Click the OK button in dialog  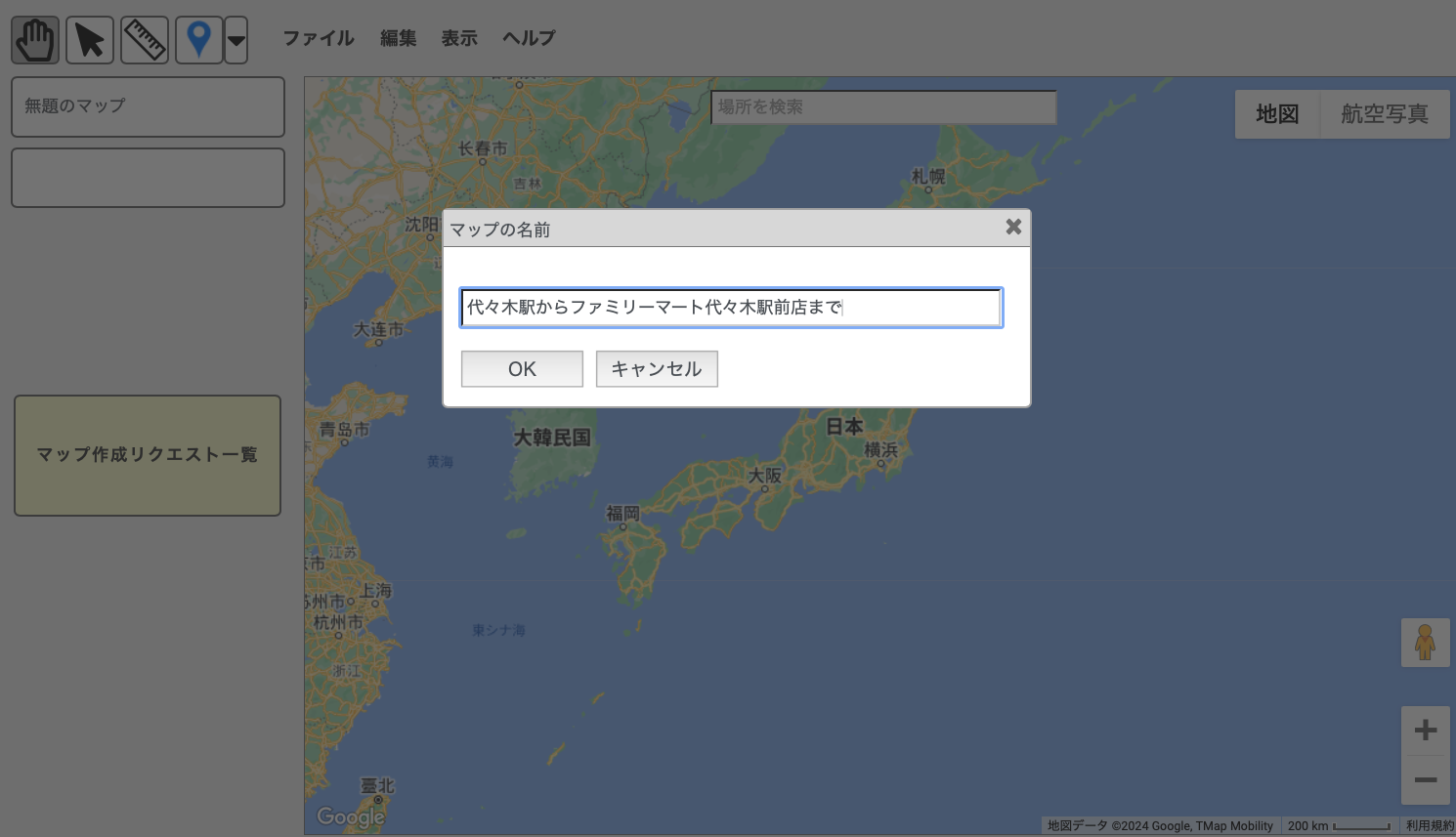tap(522, 369)
